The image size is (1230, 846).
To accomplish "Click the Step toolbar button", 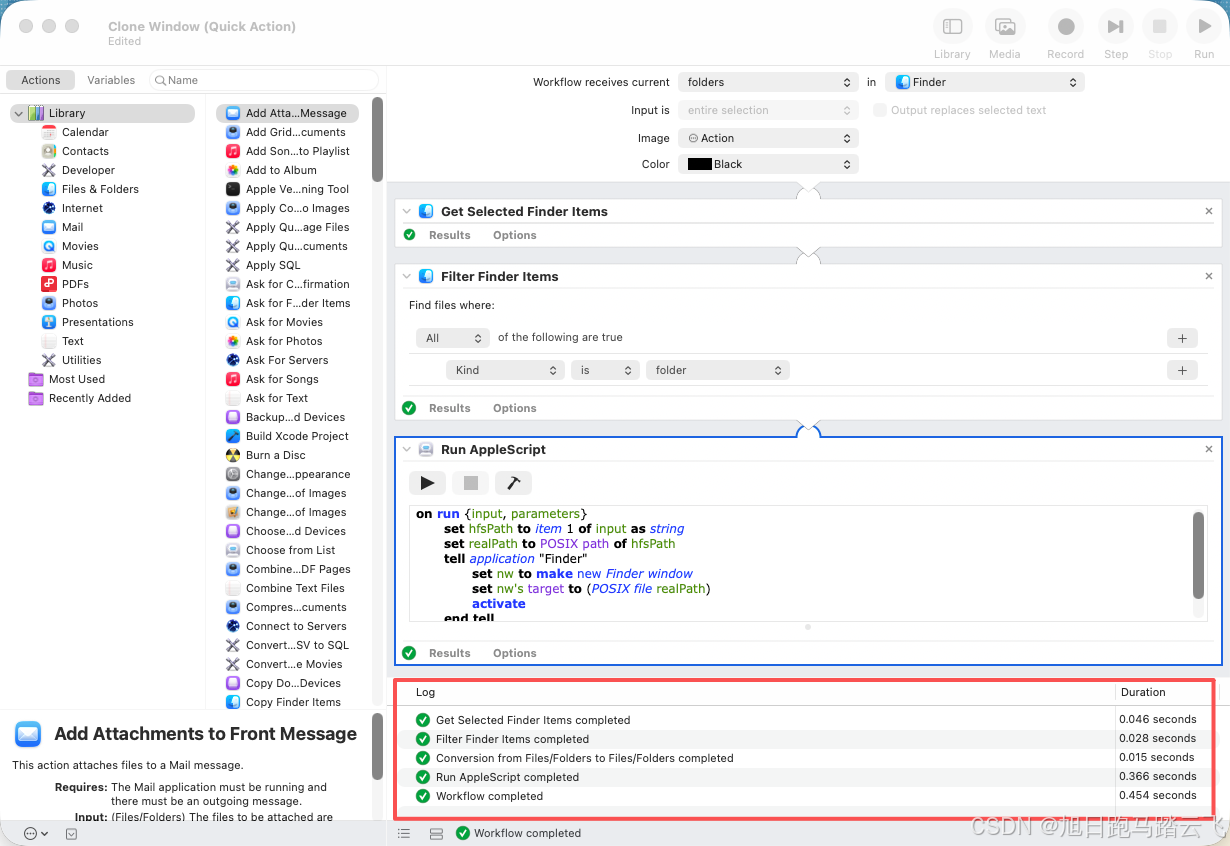I will point(1116,27).
